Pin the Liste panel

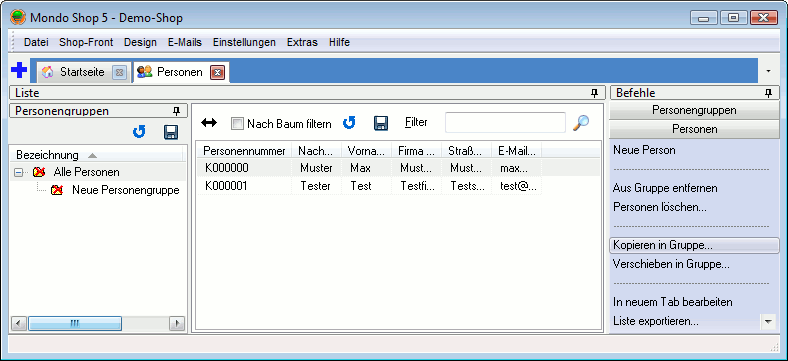(595, 93)
